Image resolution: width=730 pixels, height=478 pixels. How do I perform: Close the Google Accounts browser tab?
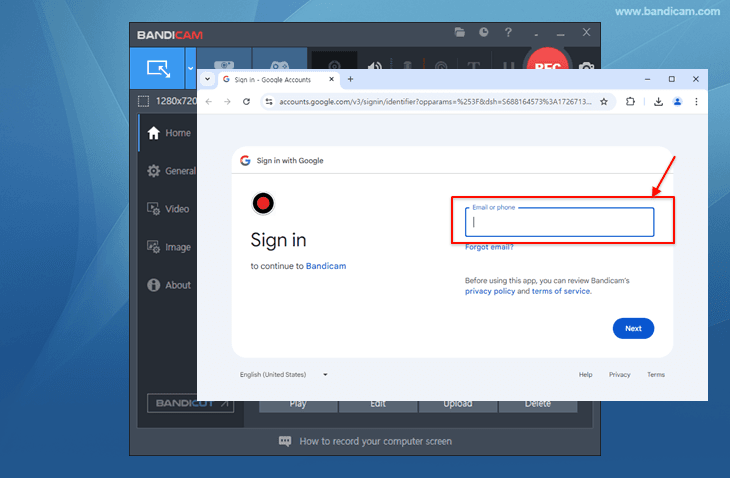(331, 79)
